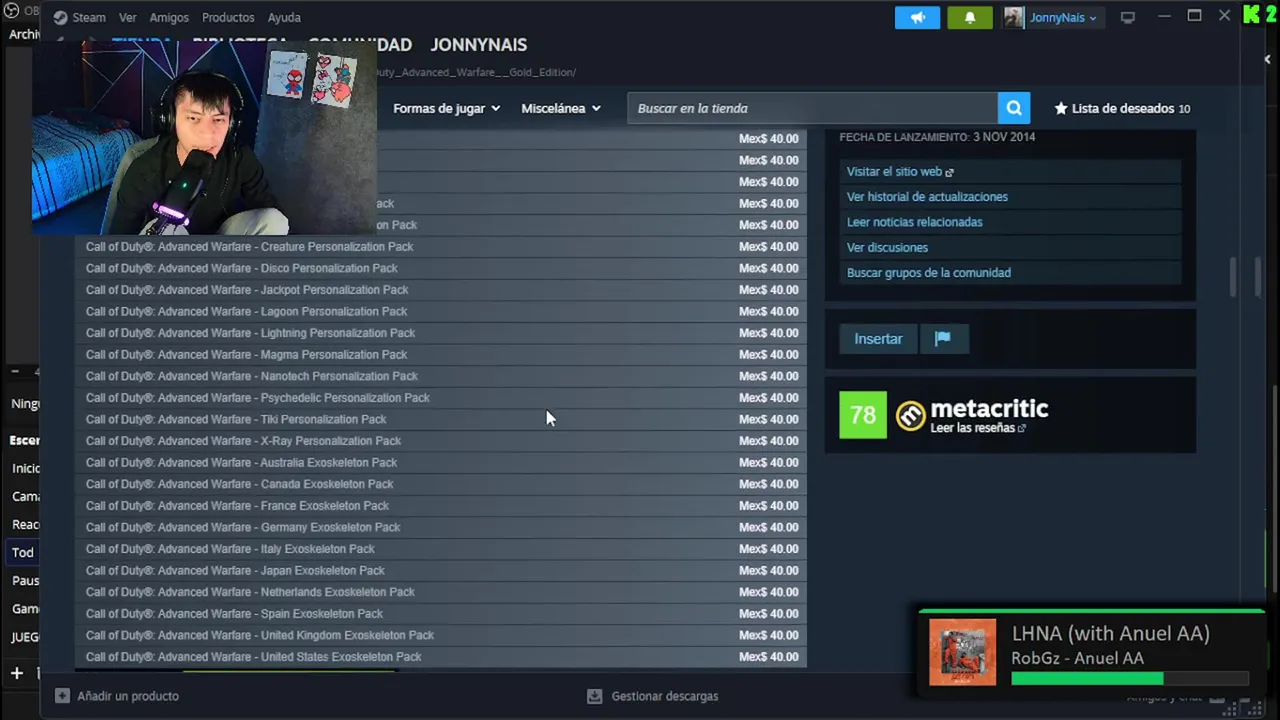Select Lightning Personalization Pack row
Image resolution: width=1280 pixels, height=720 pixels.
[440, 333]
